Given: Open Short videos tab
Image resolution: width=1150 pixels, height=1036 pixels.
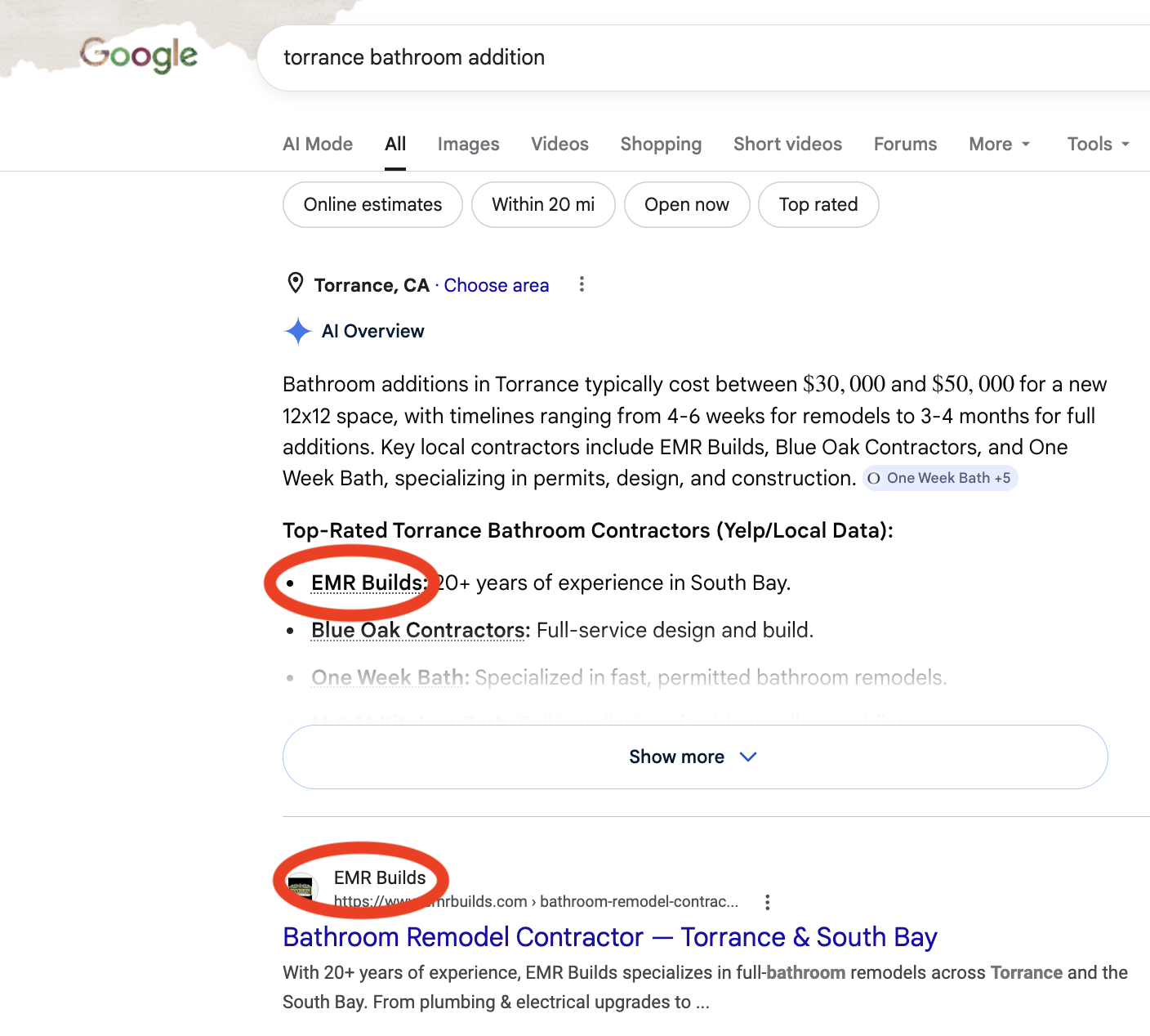Looking at the screenshot, I should coord(787,144).
